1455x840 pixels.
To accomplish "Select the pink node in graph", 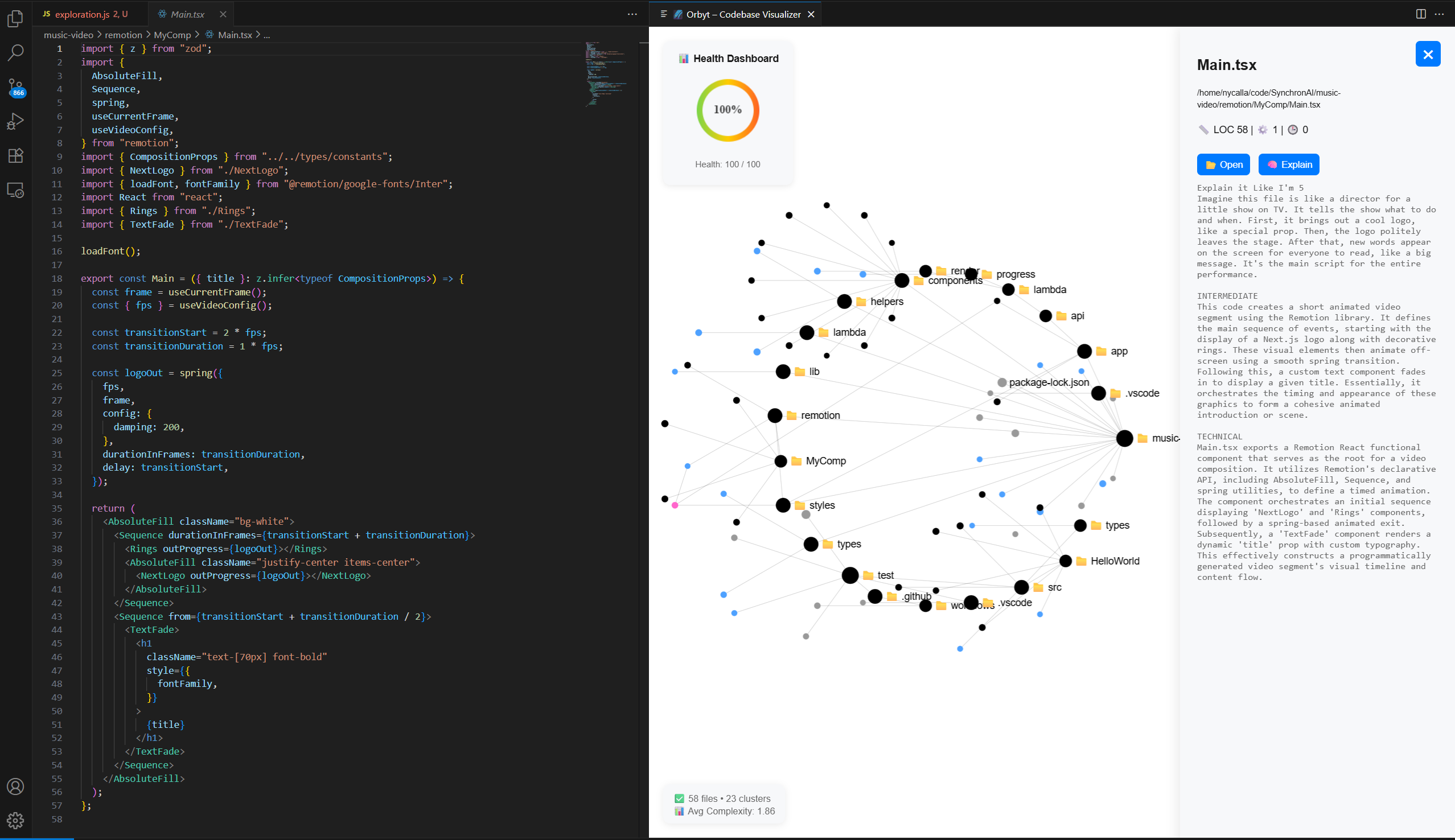I will pyautogui.click(x=675, y=505).
